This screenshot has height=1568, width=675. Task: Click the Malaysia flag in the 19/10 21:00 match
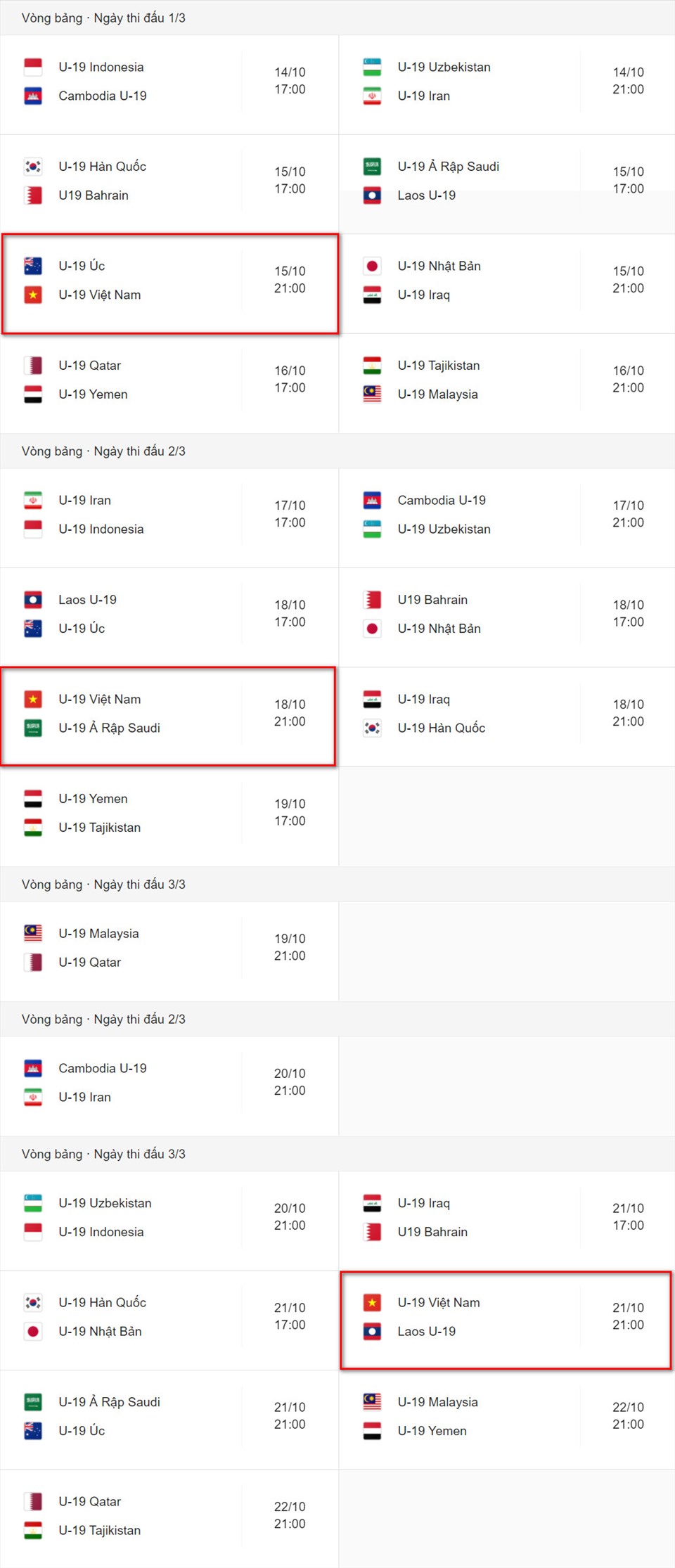point(33,933)
